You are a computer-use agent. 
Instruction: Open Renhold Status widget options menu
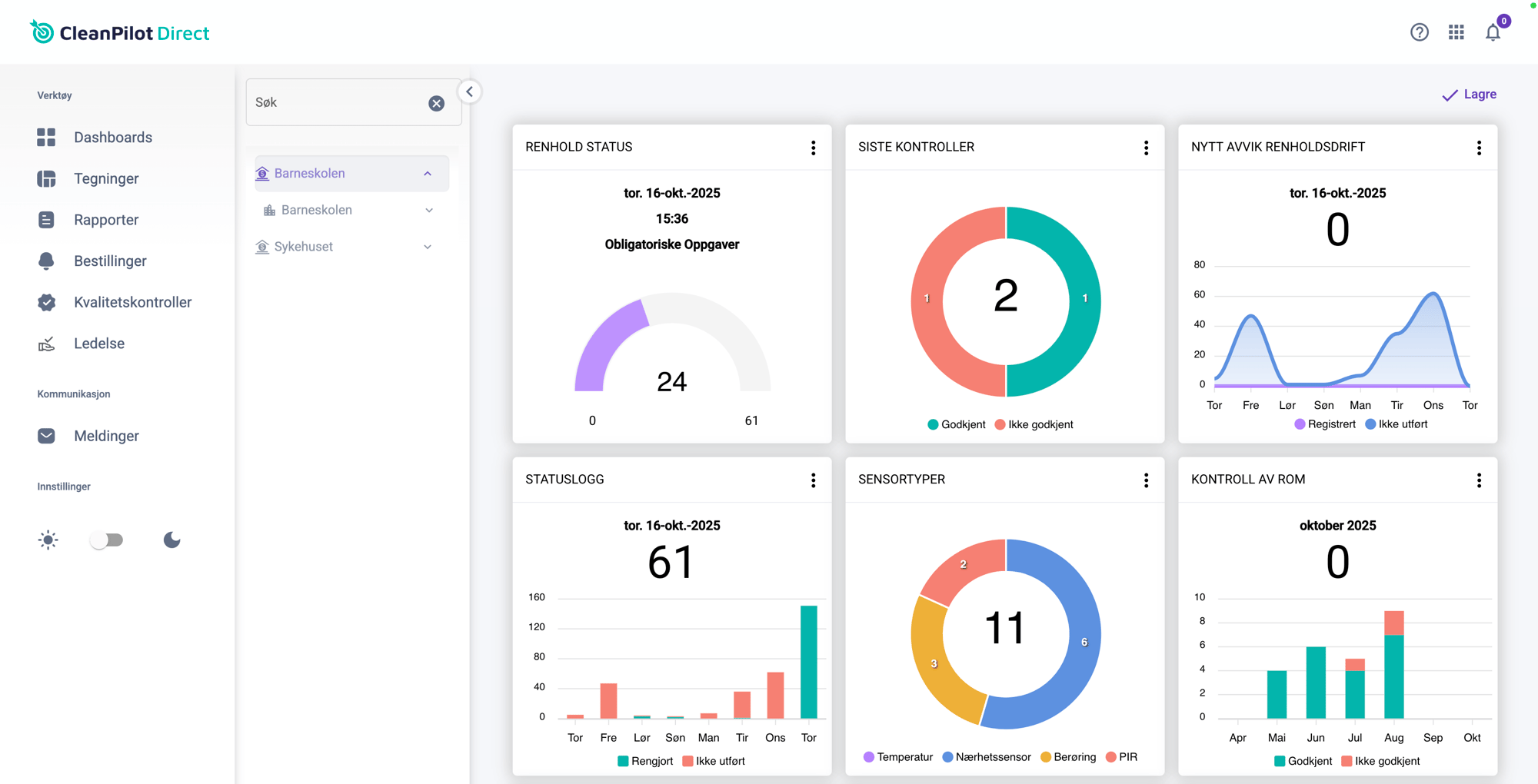click(813, 148)
